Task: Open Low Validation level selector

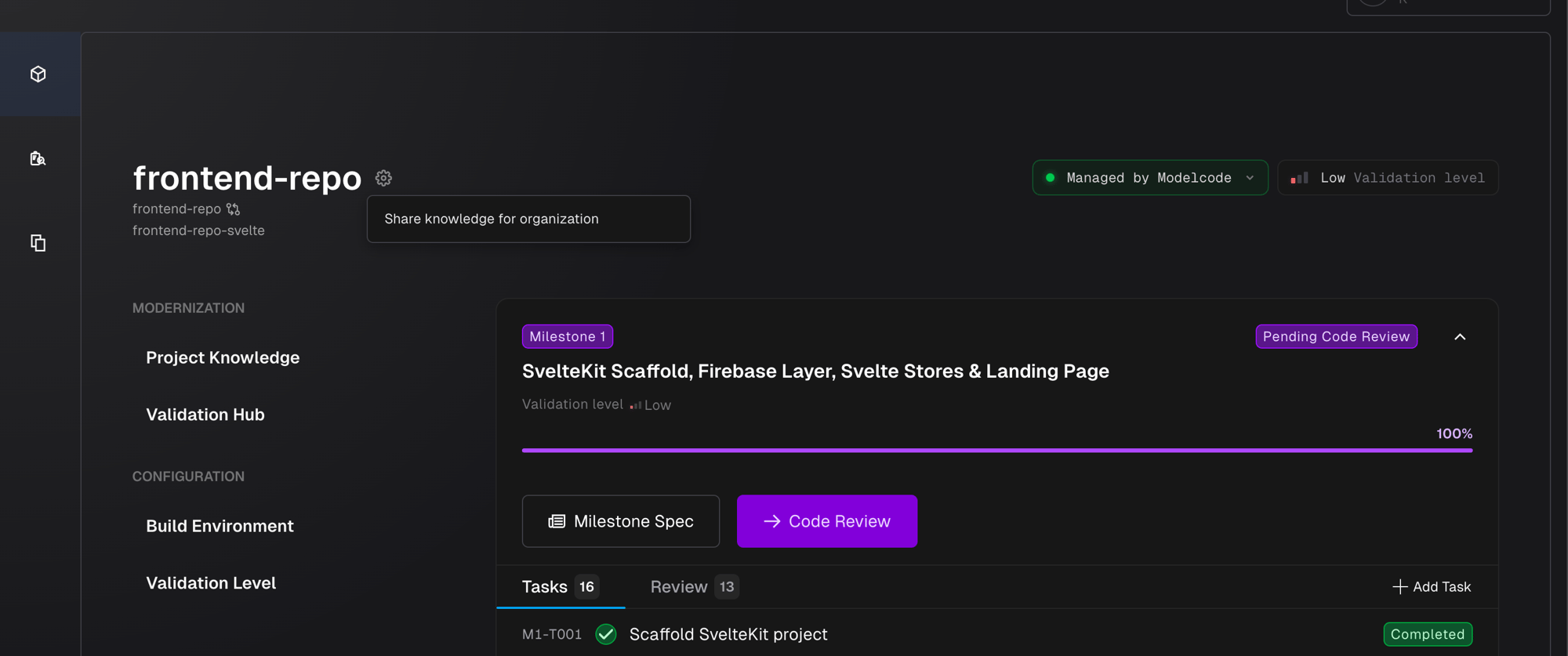Action: (x=1388, y=178)
